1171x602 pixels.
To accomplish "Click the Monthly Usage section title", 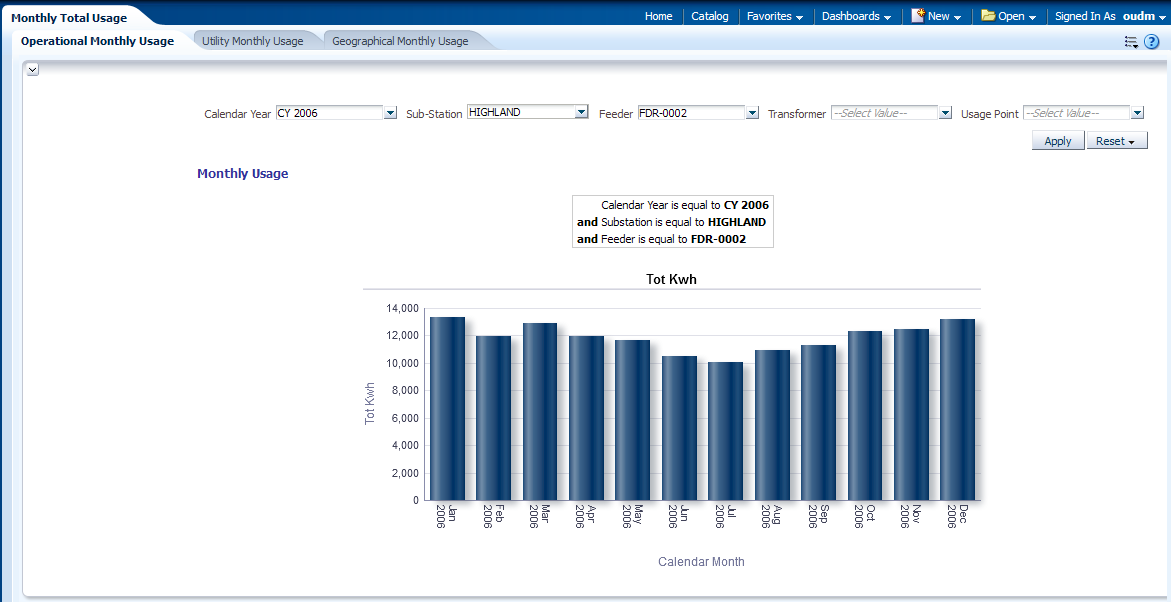I will [243, 173].
